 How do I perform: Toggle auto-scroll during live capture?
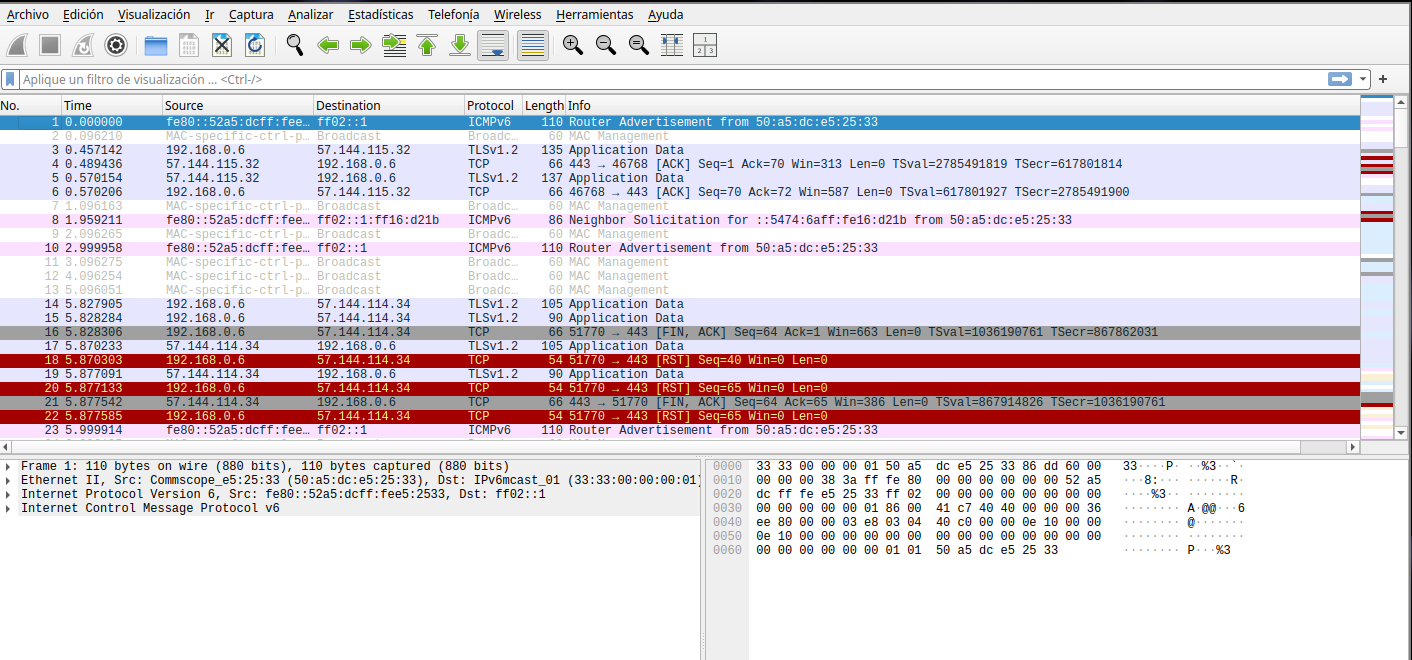[x=493, y=45]
